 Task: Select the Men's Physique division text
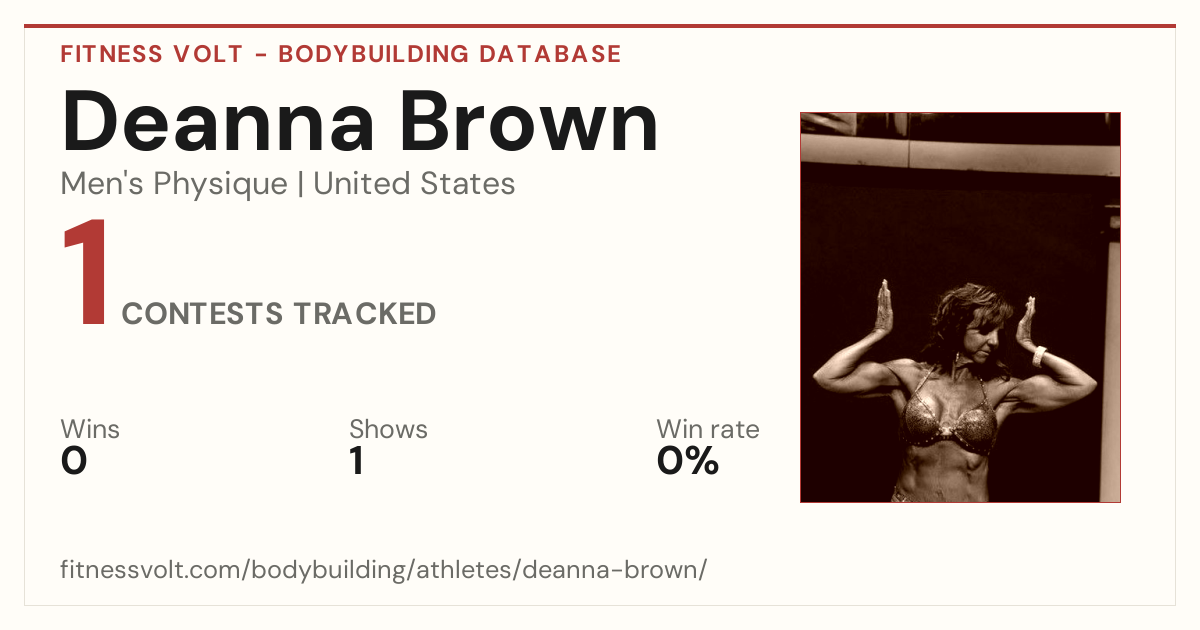pyautogui.click(x=174, y=184)
